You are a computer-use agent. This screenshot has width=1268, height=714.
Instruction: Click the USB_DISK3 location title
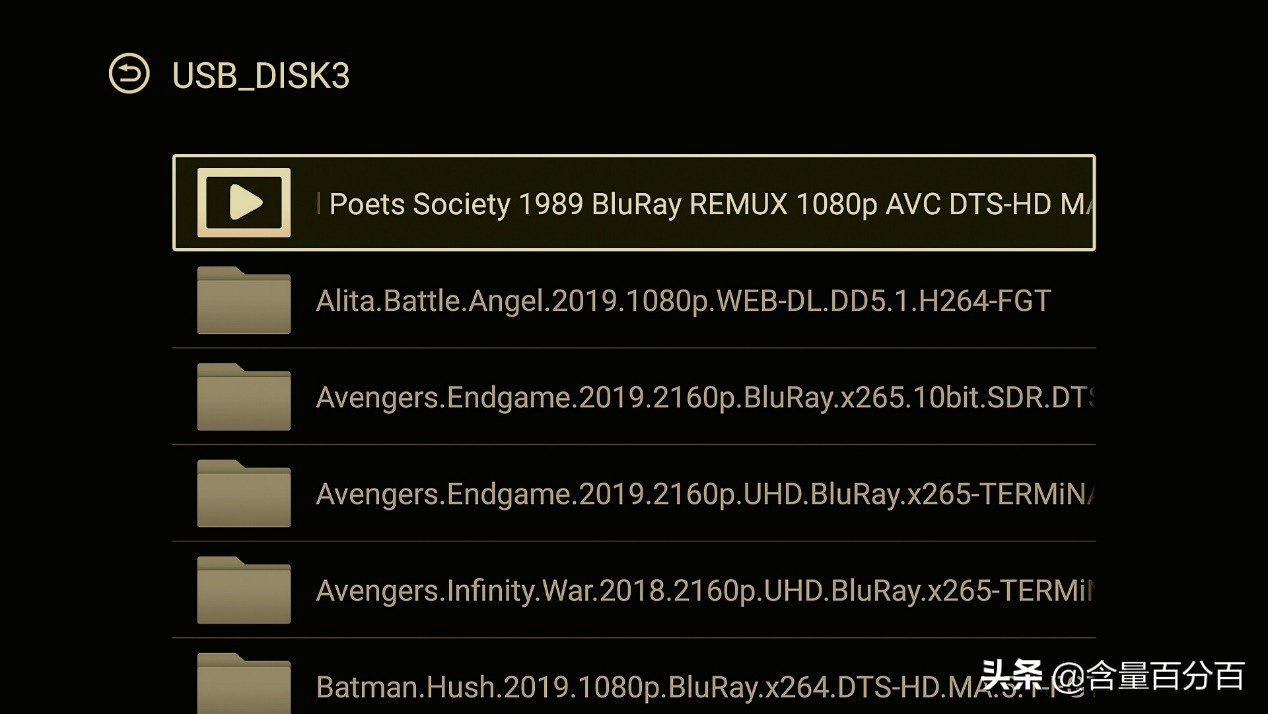tap(261, 76)
